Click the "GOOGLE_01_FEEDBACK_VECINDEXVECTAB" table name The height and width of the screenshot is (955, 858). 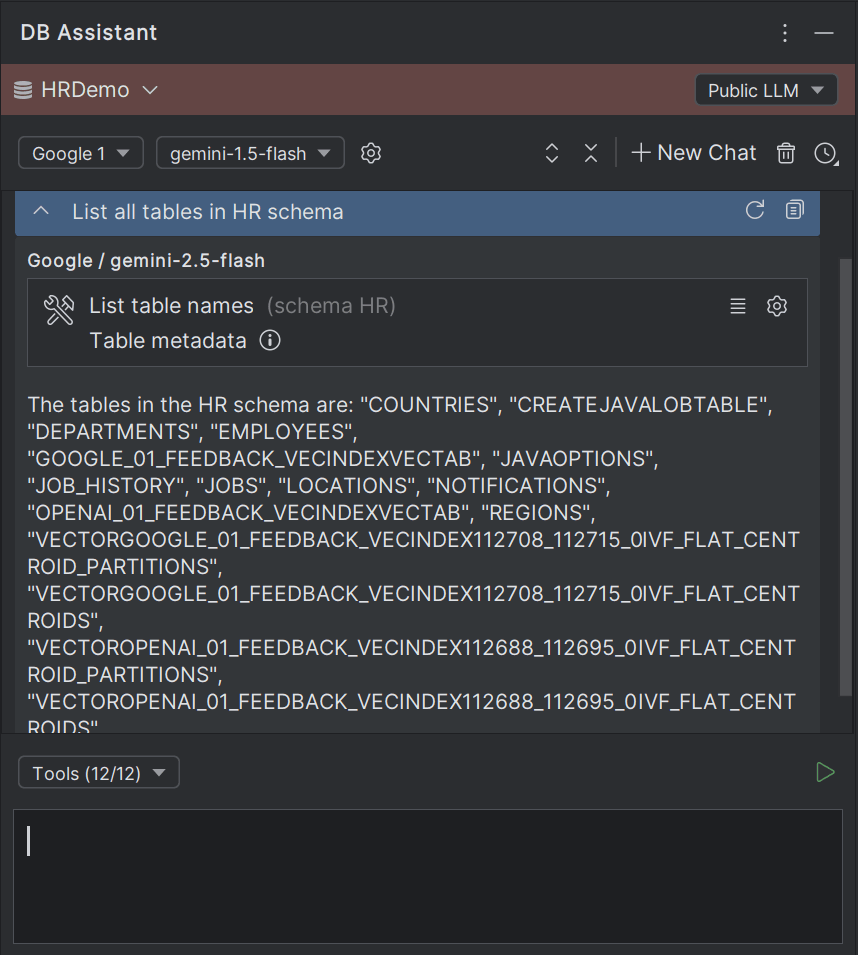[253, 459]
